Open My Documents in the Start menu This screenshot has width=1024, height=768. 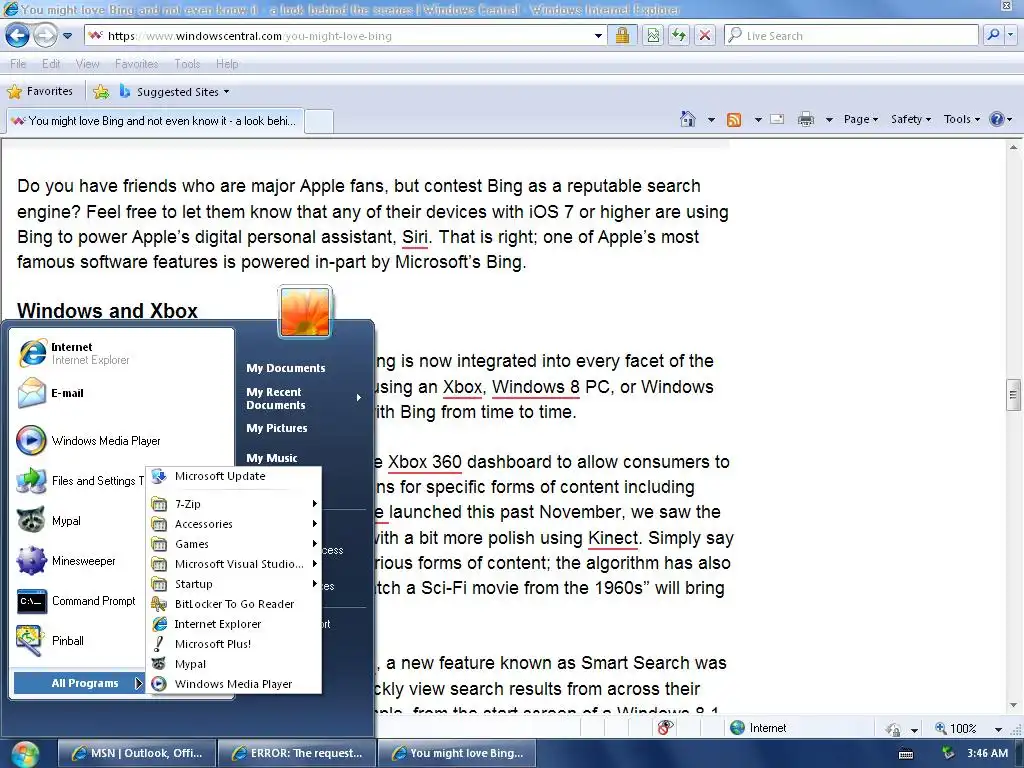tap(285, 368)
